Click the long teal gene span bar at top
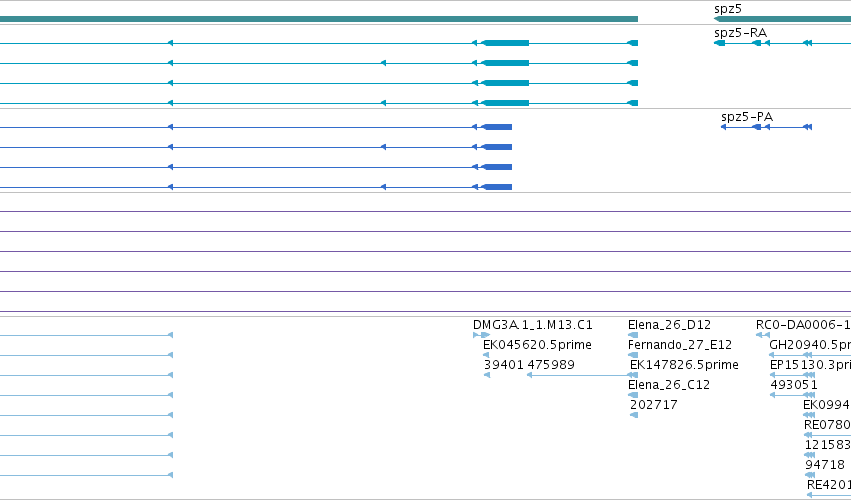This screenshot has height=500, width=851. point(319,20)
